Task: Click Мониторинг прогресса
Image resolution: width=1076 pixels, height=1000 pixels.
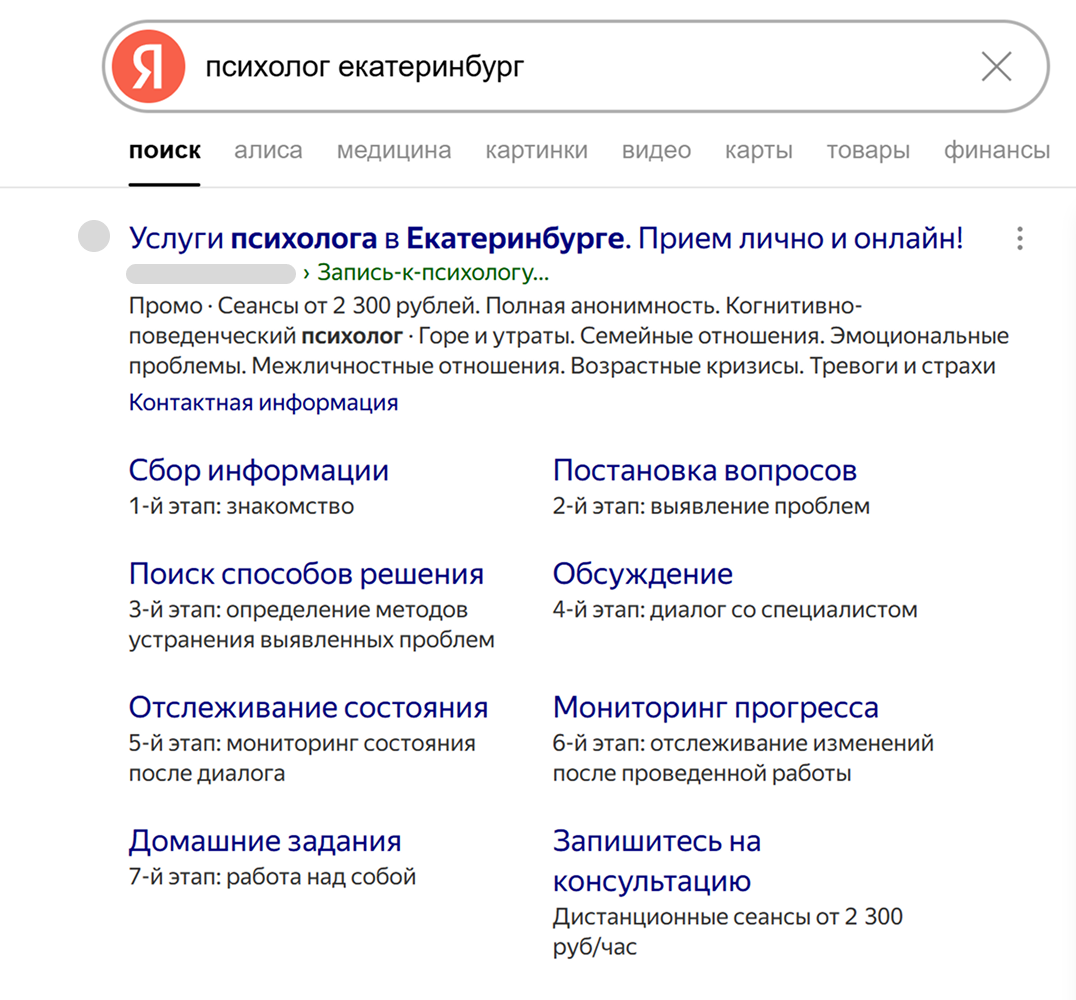Action: click(716, 707)
